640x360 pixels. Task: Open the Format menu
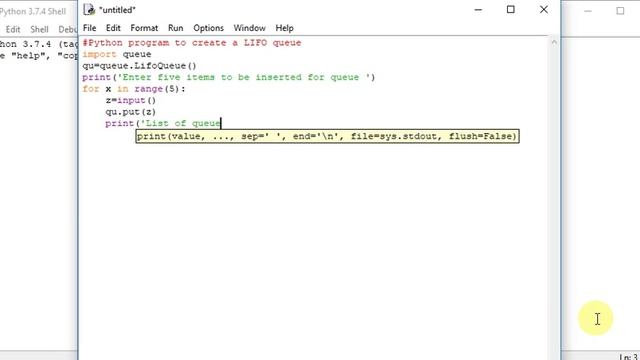pos(144,28)
